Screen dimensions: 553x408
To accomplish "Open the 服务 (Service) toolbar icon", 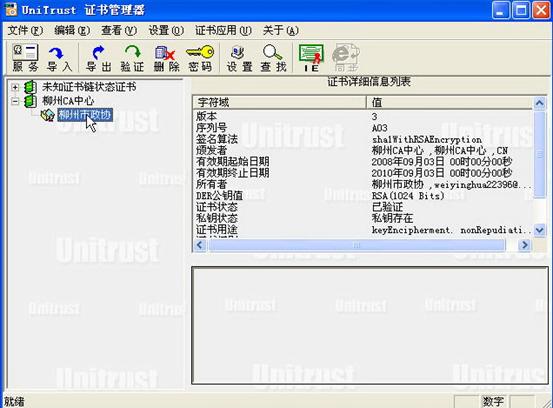I will point(25,58).
